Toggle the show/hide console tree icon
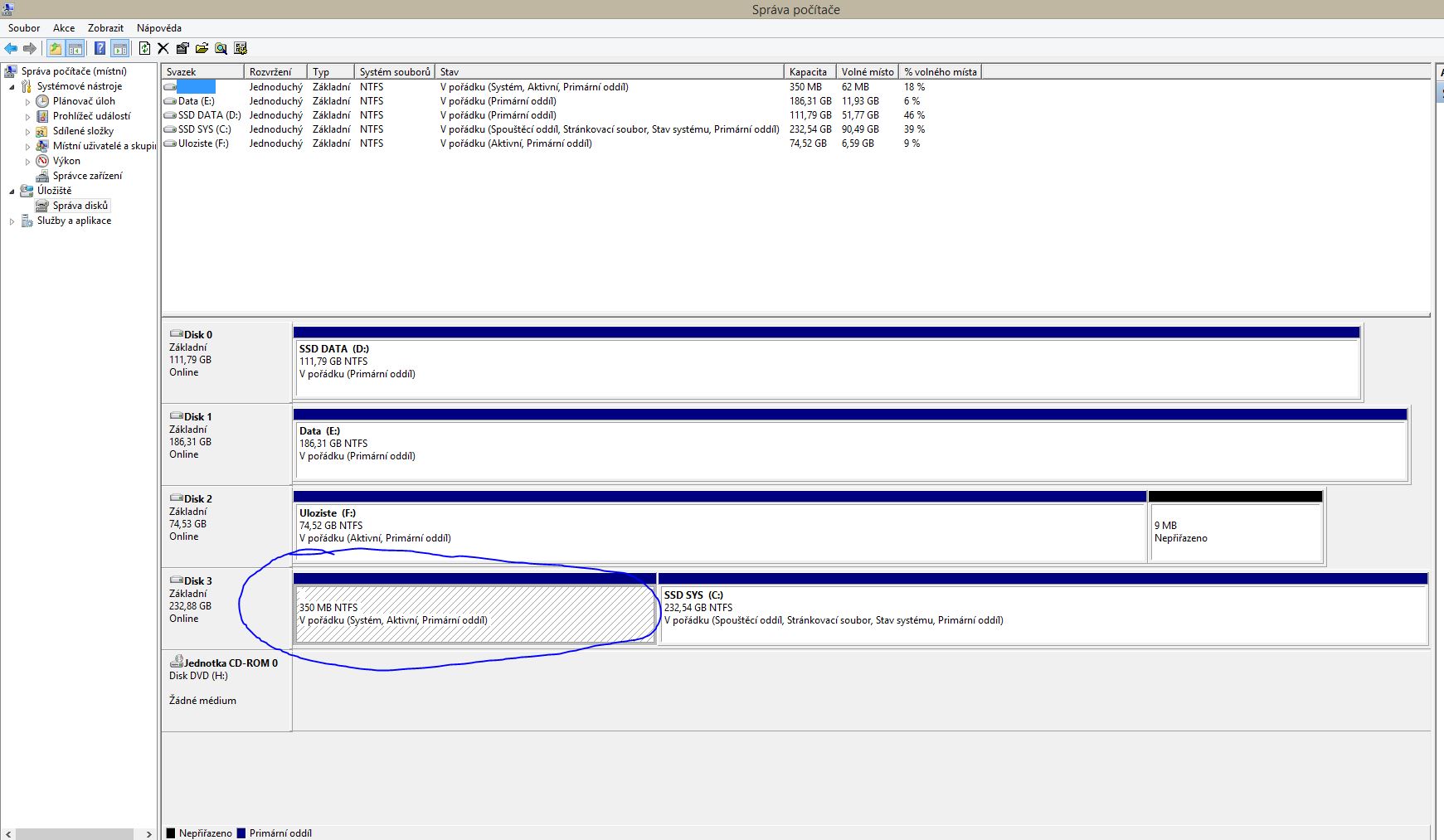 75,49
